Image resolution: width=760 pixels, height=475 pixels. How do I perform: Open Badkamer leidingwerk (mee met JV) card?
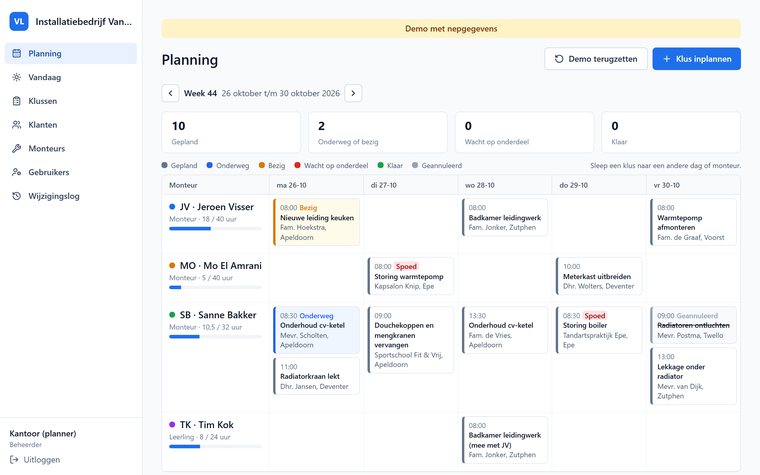(x=505, y=440)
